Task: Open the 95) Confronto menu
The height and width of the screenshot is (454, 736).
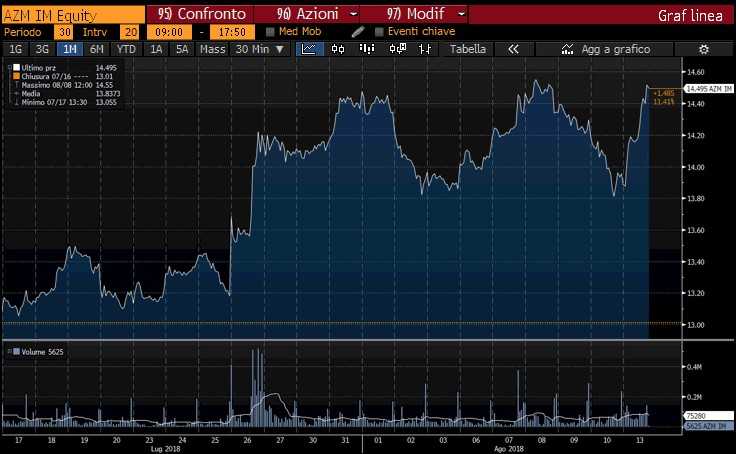Action: pyautogui.click(x=201, y=15)
